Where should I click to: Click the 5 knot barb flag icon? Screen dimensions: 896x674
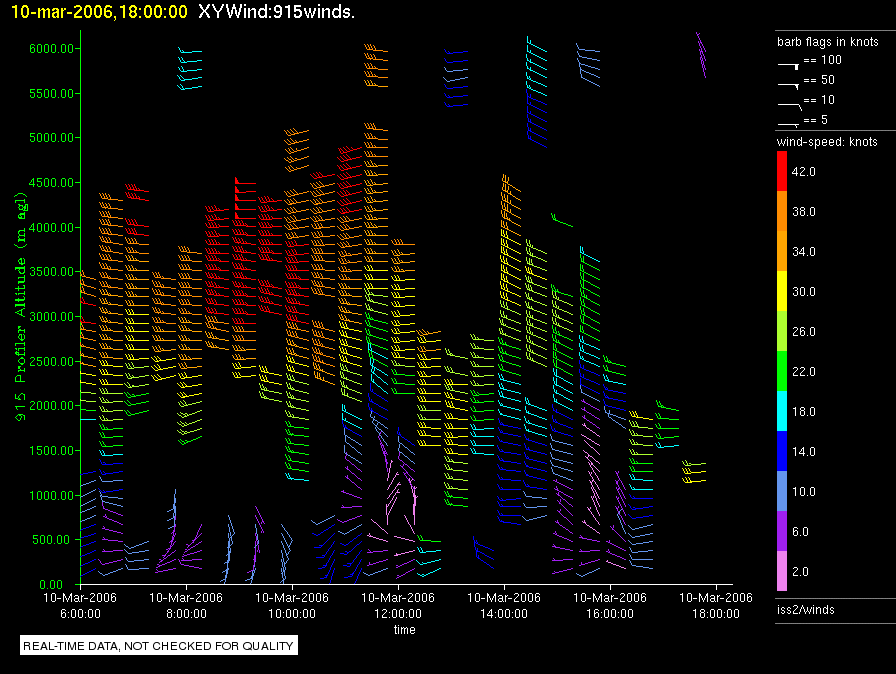tap(789, 125)
